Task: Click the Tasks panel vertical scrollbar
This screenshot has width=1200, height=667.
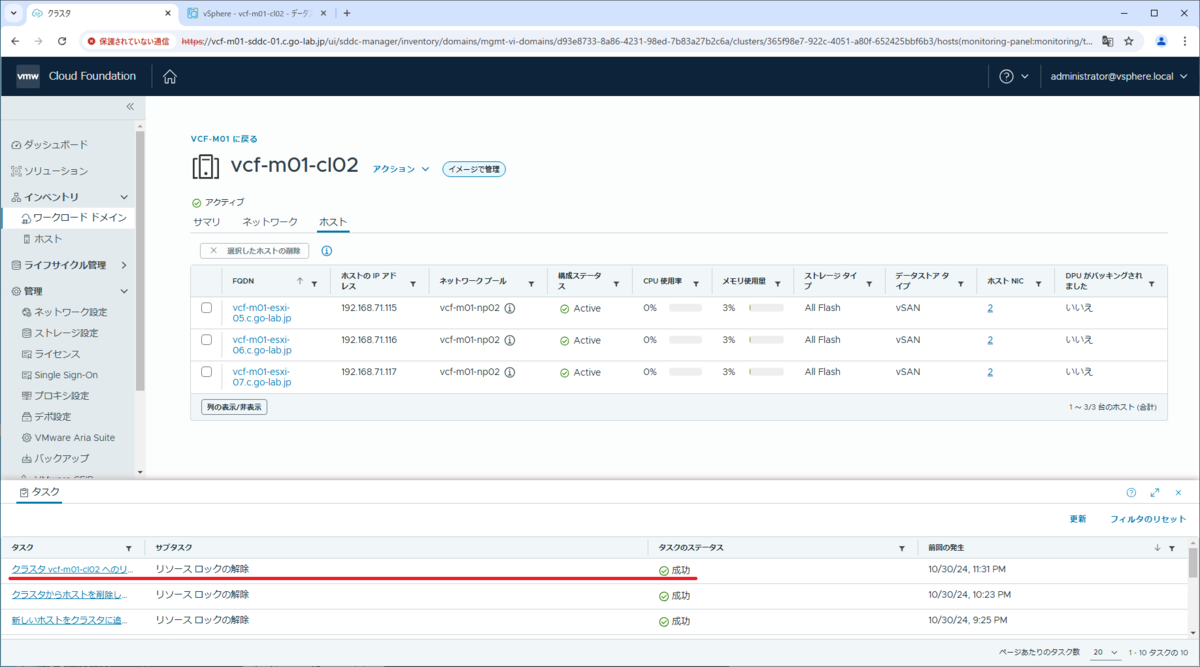Action: 1193,563
